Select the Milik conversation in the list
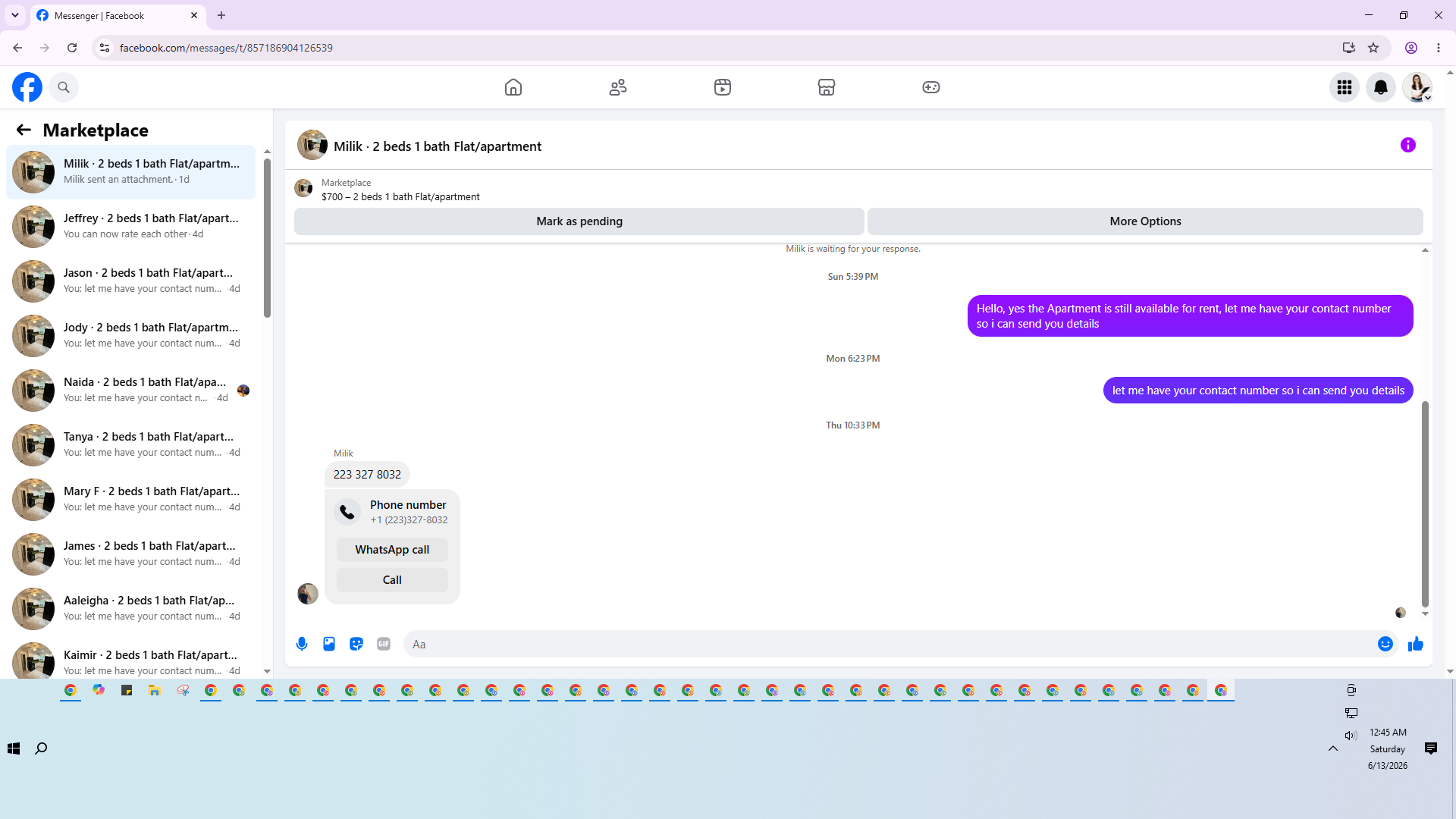1456x819 pixels. (130, 172)
